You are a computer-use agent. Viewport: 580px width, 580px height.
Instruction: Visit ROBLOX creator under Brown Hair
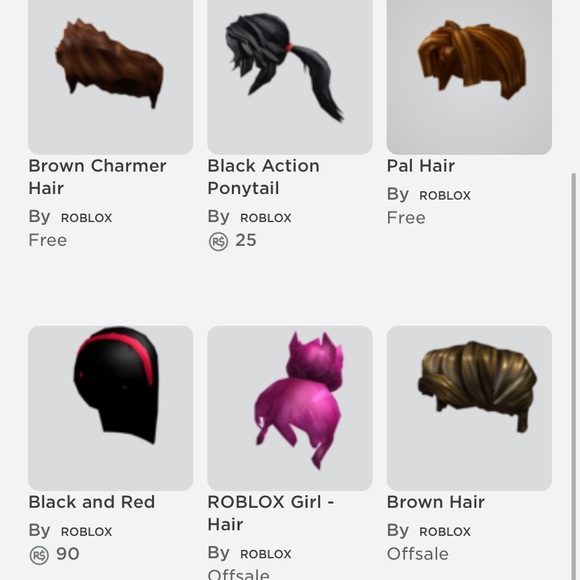pyautogui.click(x=445, y=532)
